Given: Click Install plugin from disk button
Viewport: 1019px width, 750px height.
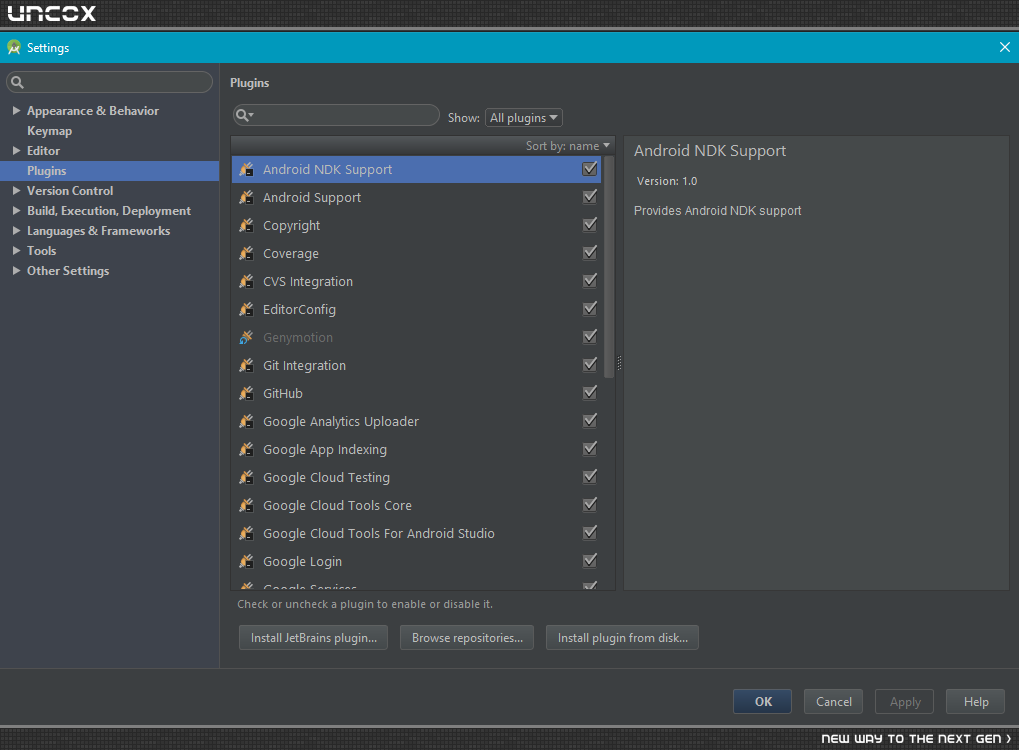Looking at the screenshot, I should [622, 638].
